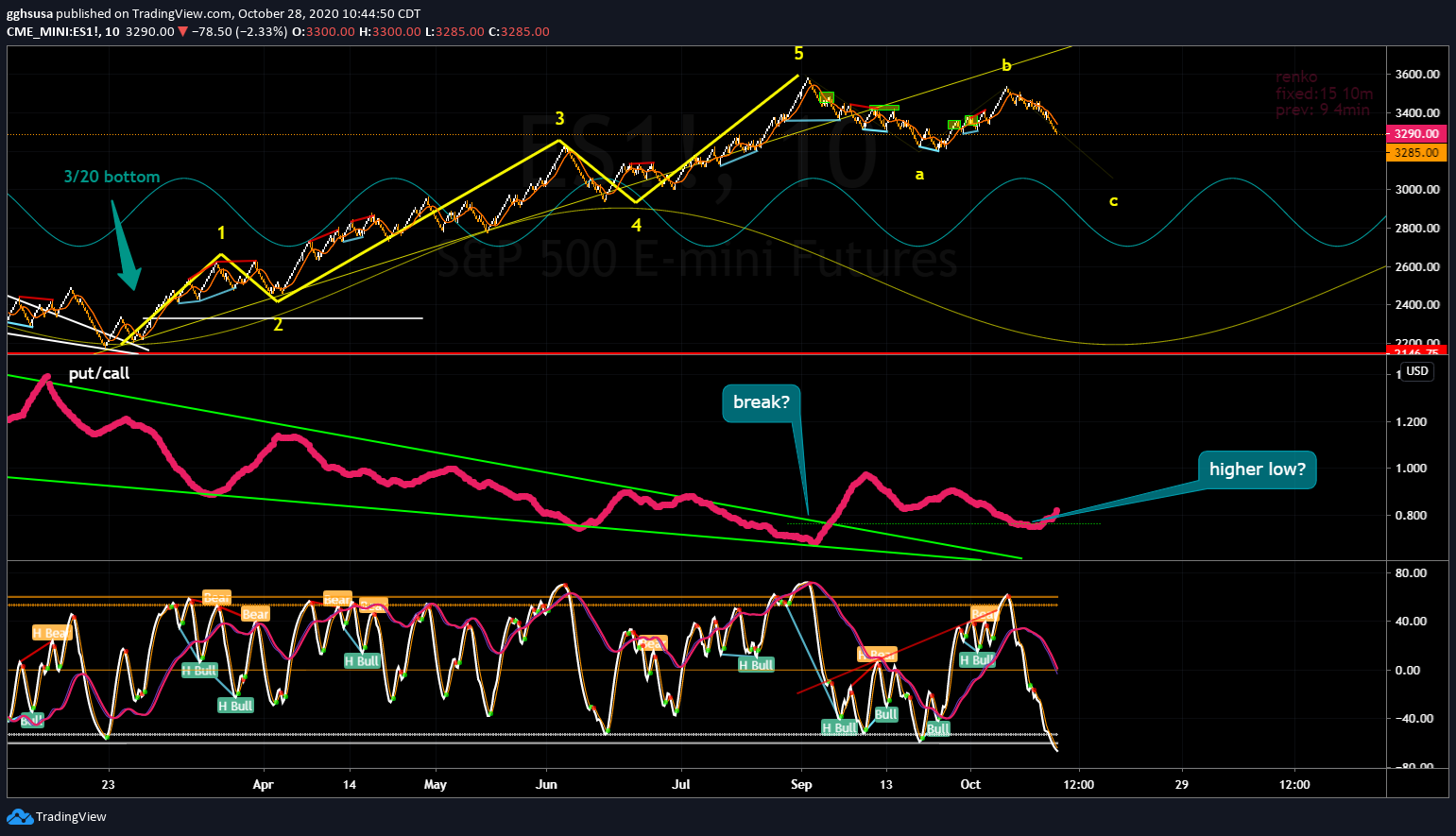The height and width of the screenshot is (836, 1456).
Task: Select the yellow wave label 1
Action: [x=221, y=232]
